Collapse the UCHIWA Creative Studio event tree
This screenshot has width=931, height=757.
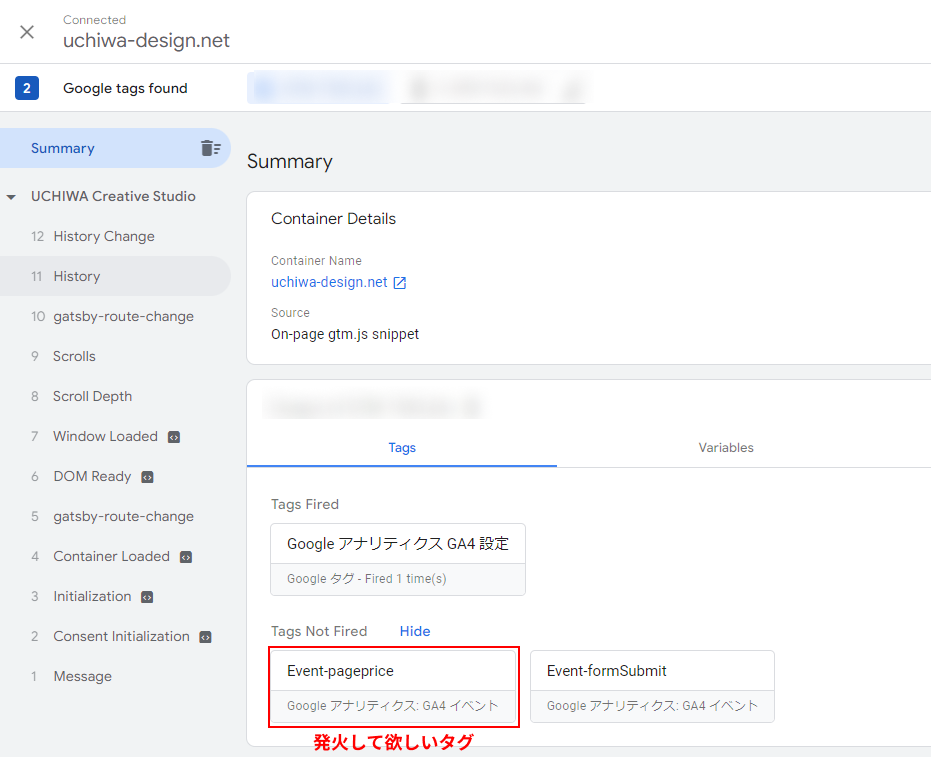click(11, 197)
